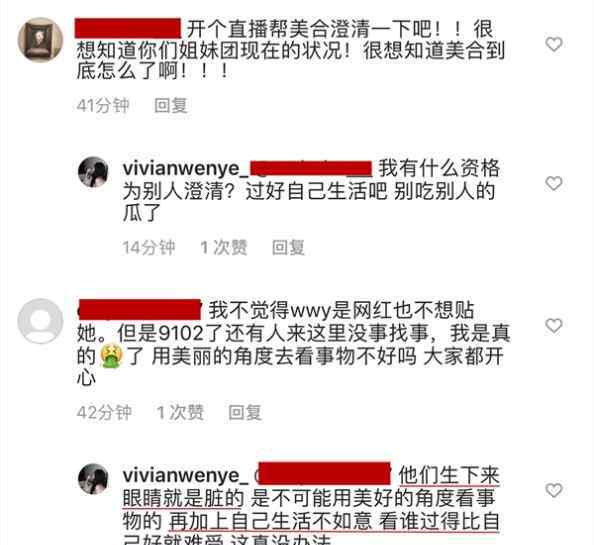This screenshot has width=594, height=545.
Task: Reply to the 41分钟 comment
Action: (171, 105)
